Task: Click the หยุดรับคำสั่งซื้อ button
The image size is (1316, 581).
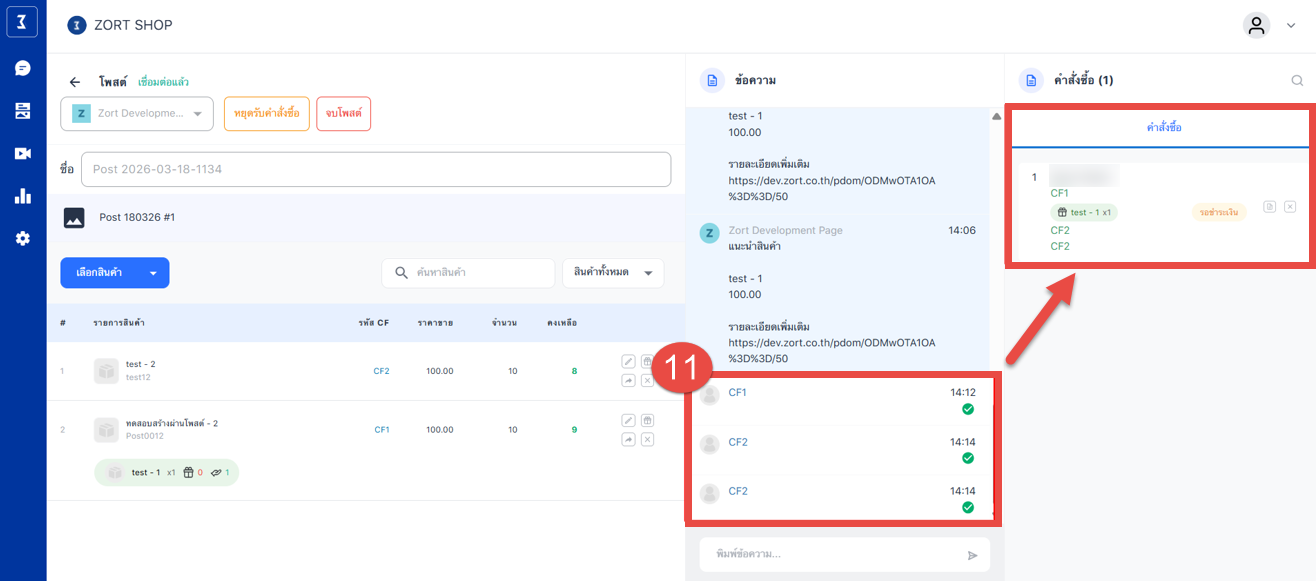Action: [266, 114]
